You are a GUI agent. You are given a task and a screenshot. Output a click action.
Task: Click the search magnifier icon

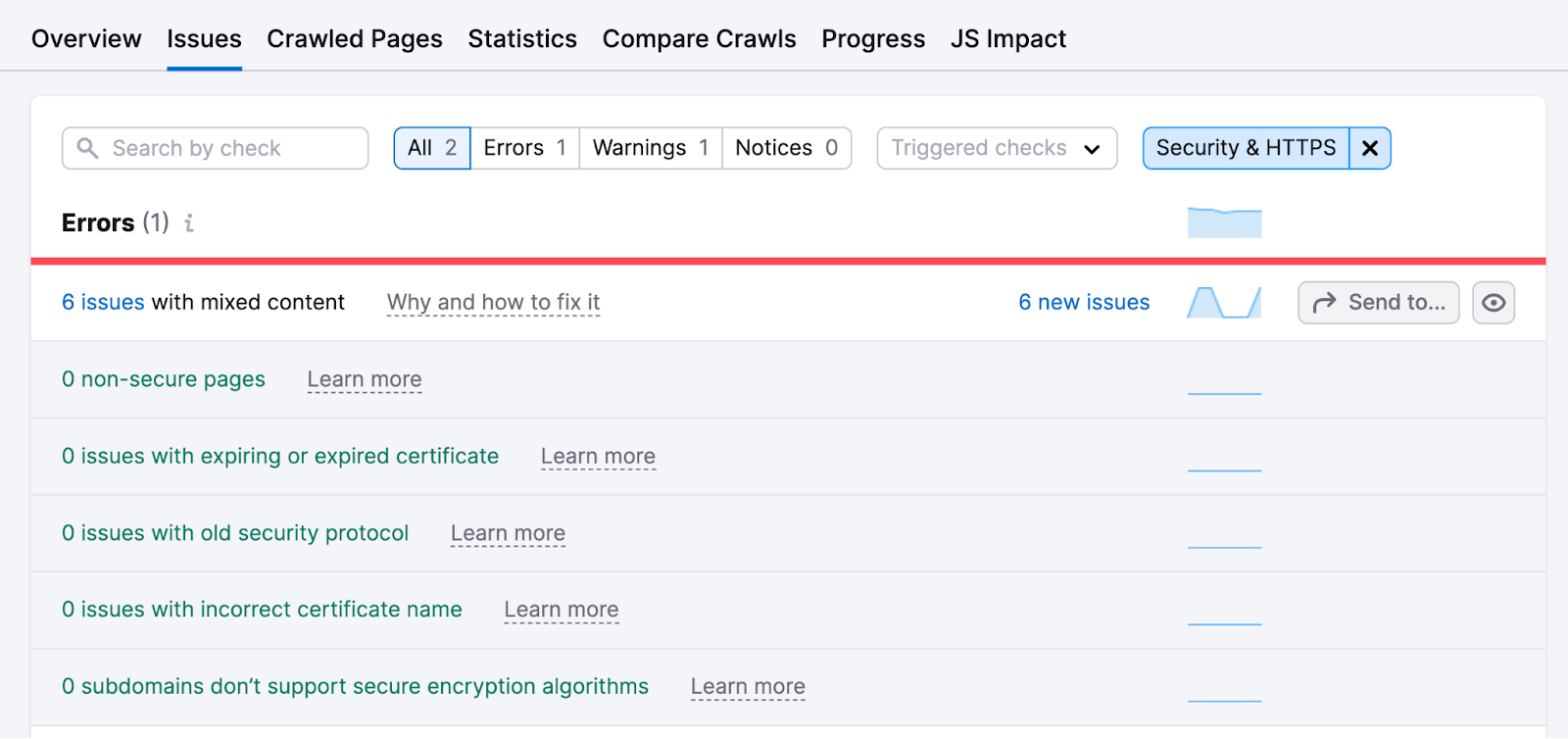pyautogui.click(x=87, y=148)
